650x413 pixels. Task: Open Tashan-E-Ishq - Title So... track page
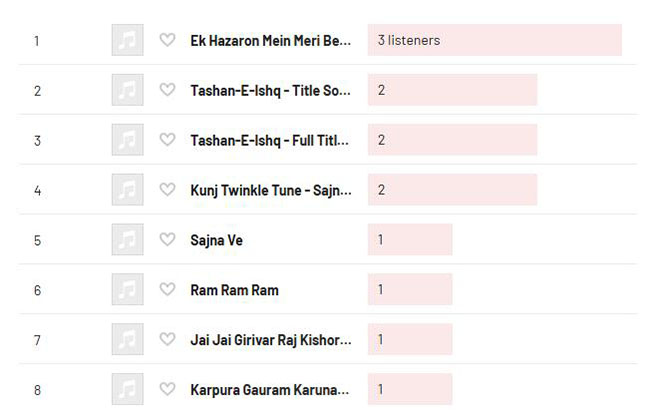(270, 90)
